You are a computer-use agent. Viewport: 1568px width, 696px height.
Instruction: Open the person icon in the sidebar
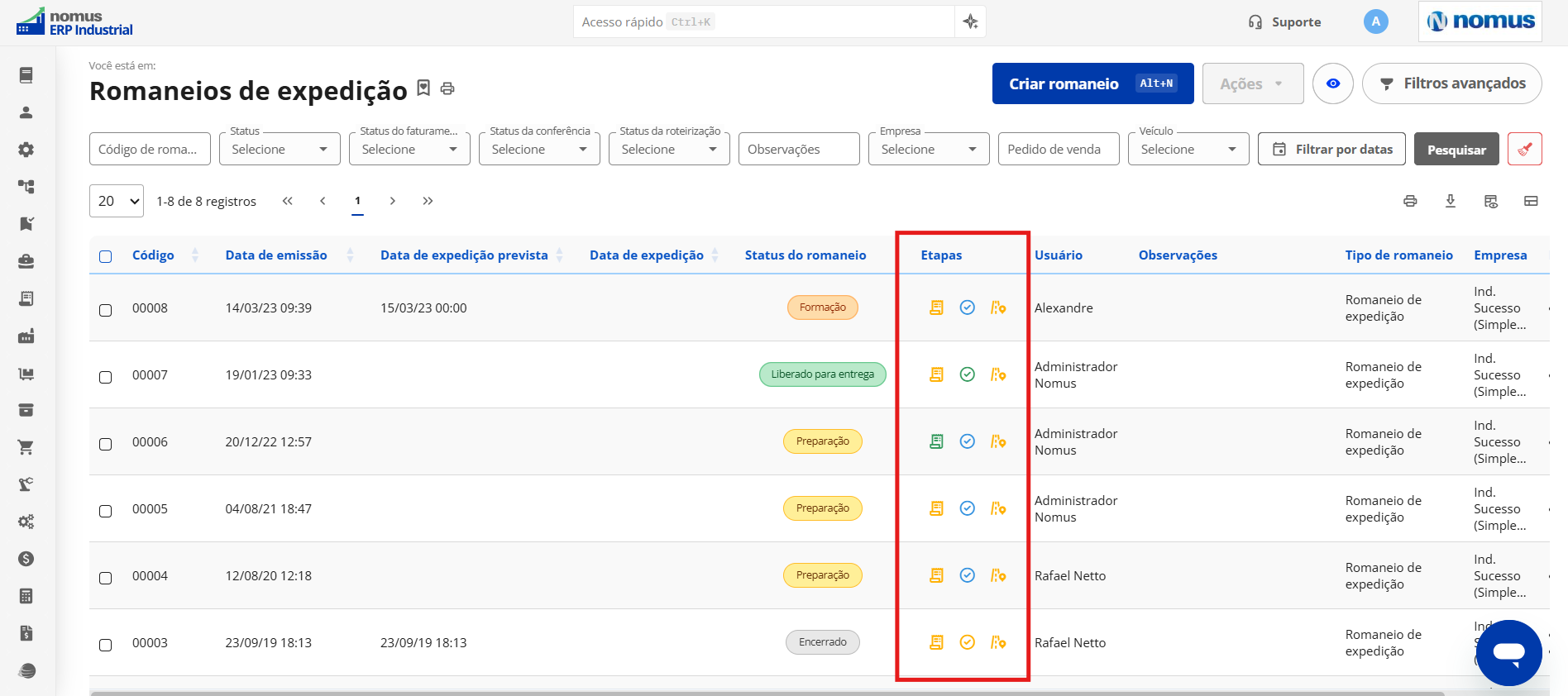[x=26, y=112]
